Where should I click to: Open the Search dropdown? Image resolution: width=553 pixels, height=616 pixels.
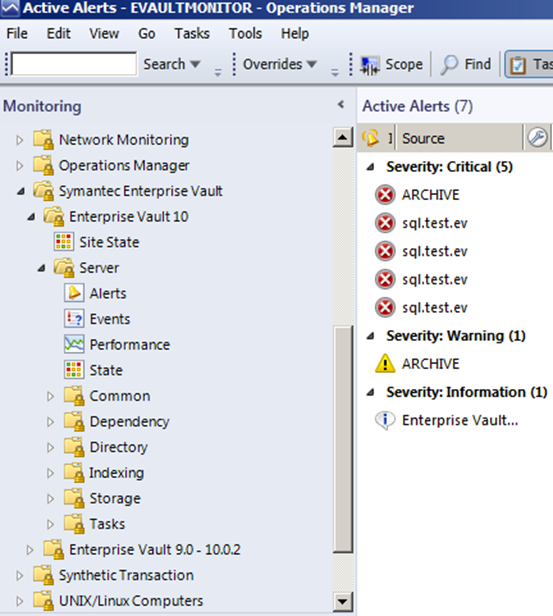click(172, 64)
